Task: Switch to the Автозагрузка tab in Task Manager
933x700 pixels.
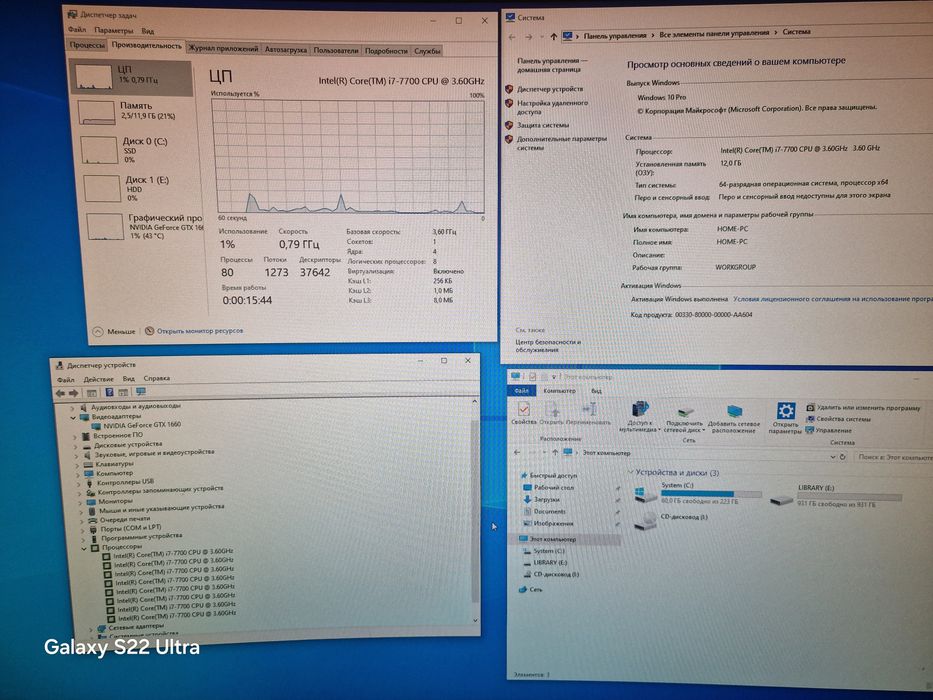Action: click(286, 51)
